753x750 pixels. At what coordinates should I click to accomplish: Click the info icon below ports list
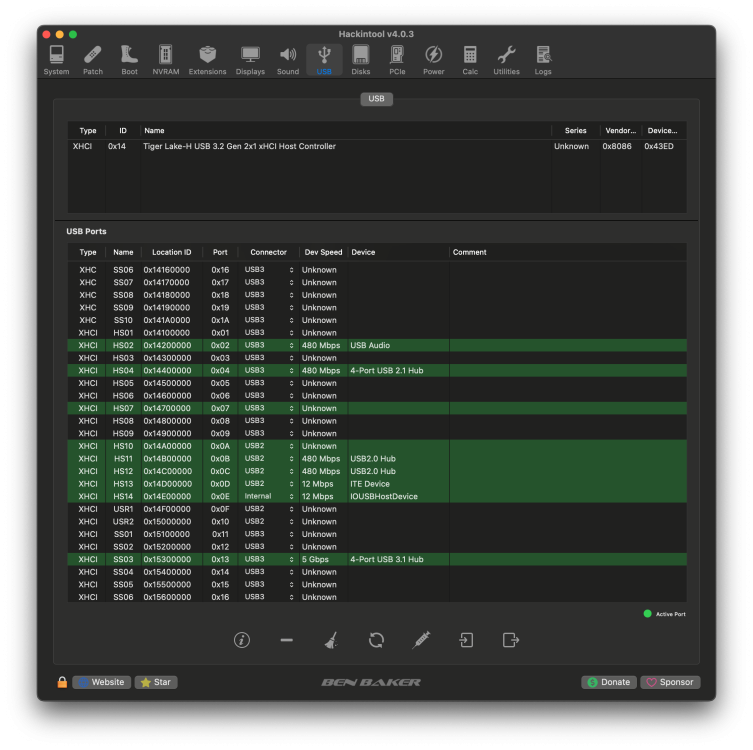coord(242,640)
